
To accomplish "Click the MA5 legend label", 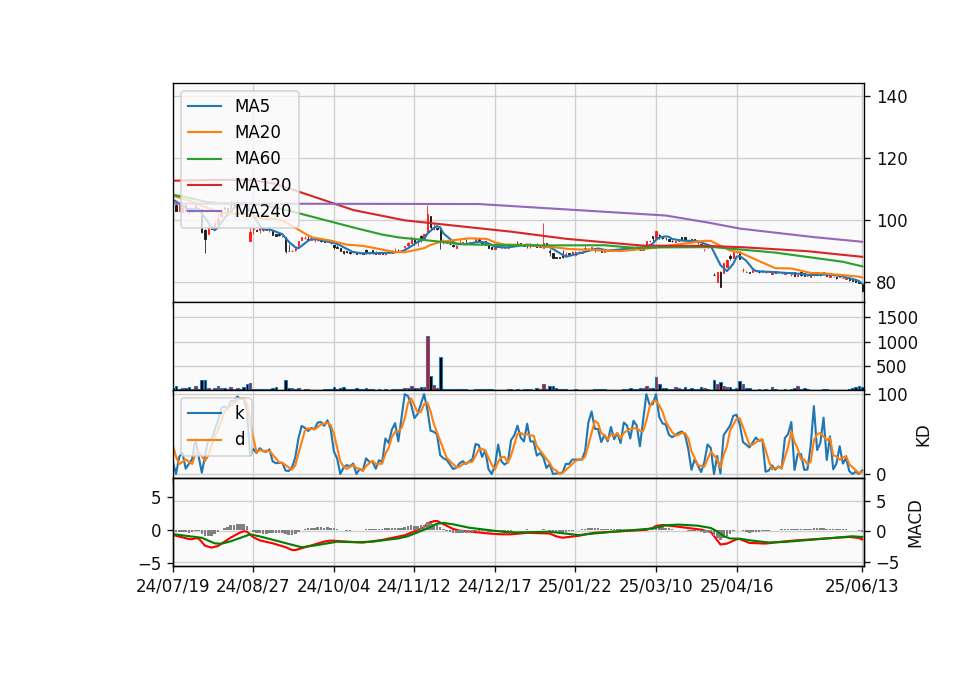I will [252, 106].
